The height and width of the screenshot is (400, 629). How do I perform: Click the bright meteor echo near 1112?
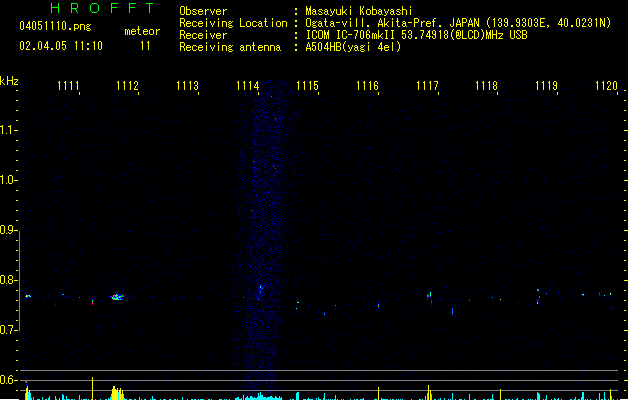pyautogui.click(x=117, y=297)
